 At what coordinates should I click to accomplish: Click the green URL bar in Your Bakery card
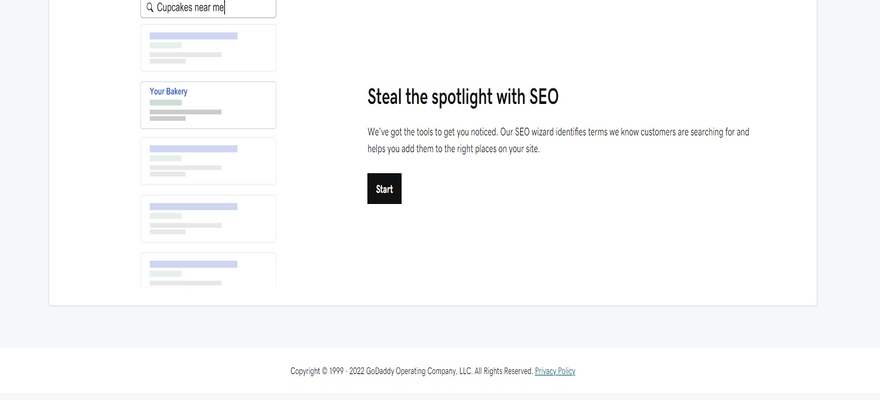coord(166,102)
